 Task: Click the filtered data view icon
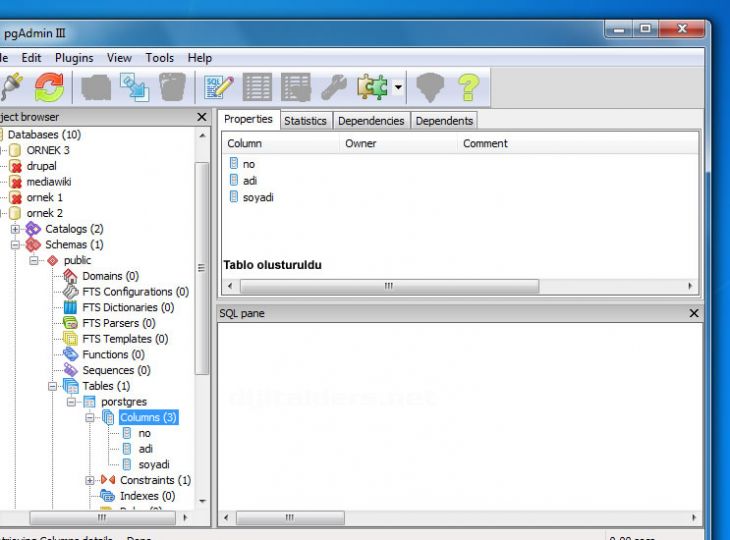296,87
